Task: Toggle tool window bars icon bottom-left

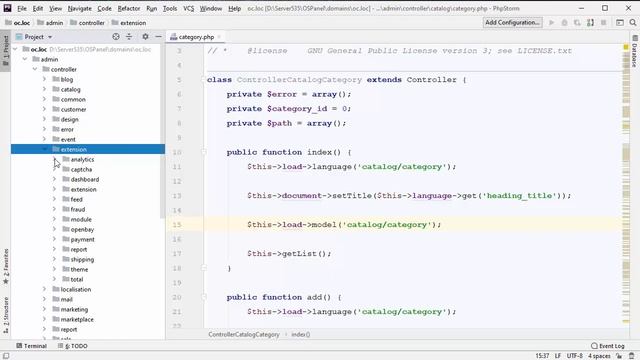Action: (x=6, y=356)
